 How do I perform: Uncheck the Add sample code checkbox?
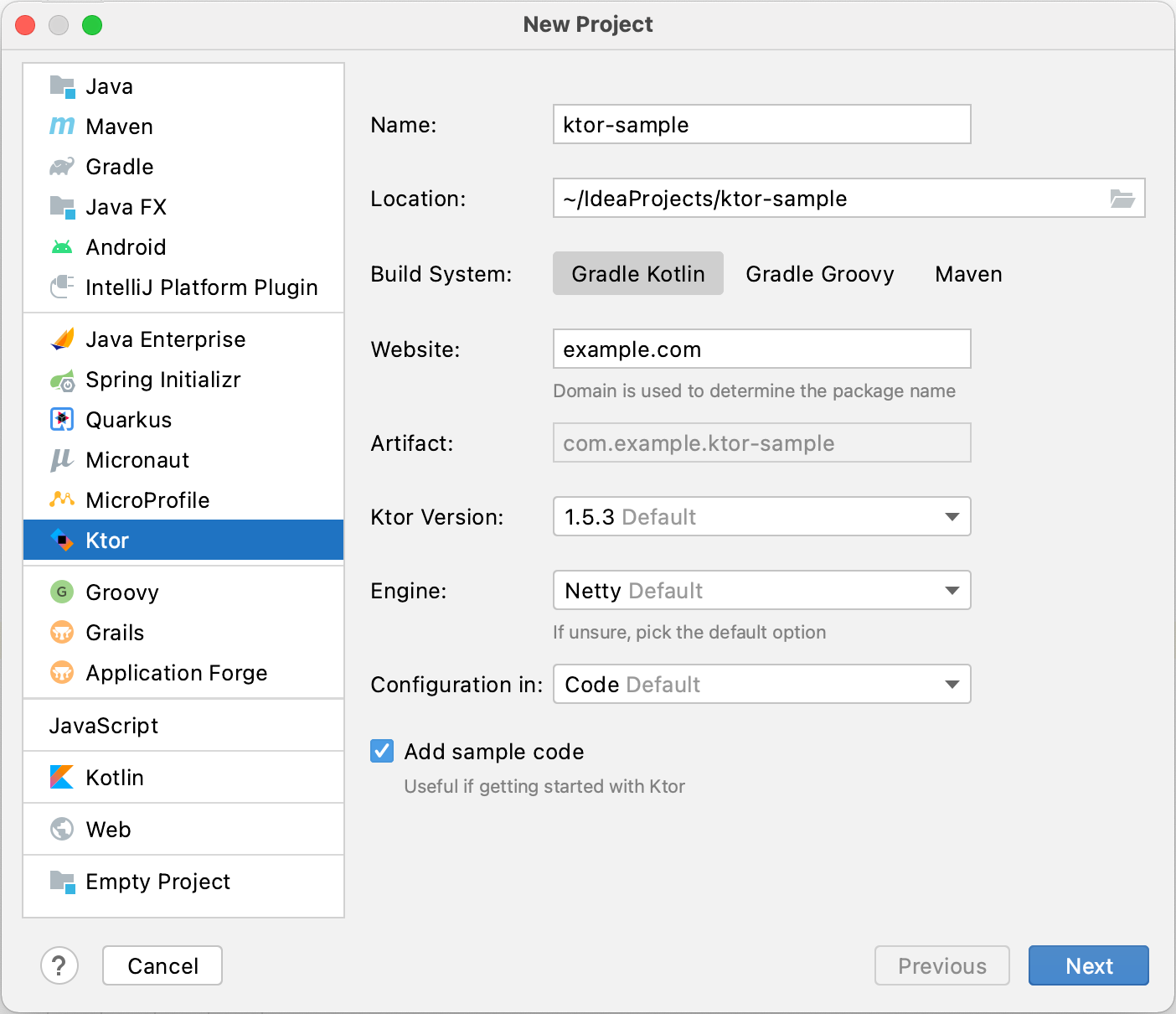pos(381,751)
